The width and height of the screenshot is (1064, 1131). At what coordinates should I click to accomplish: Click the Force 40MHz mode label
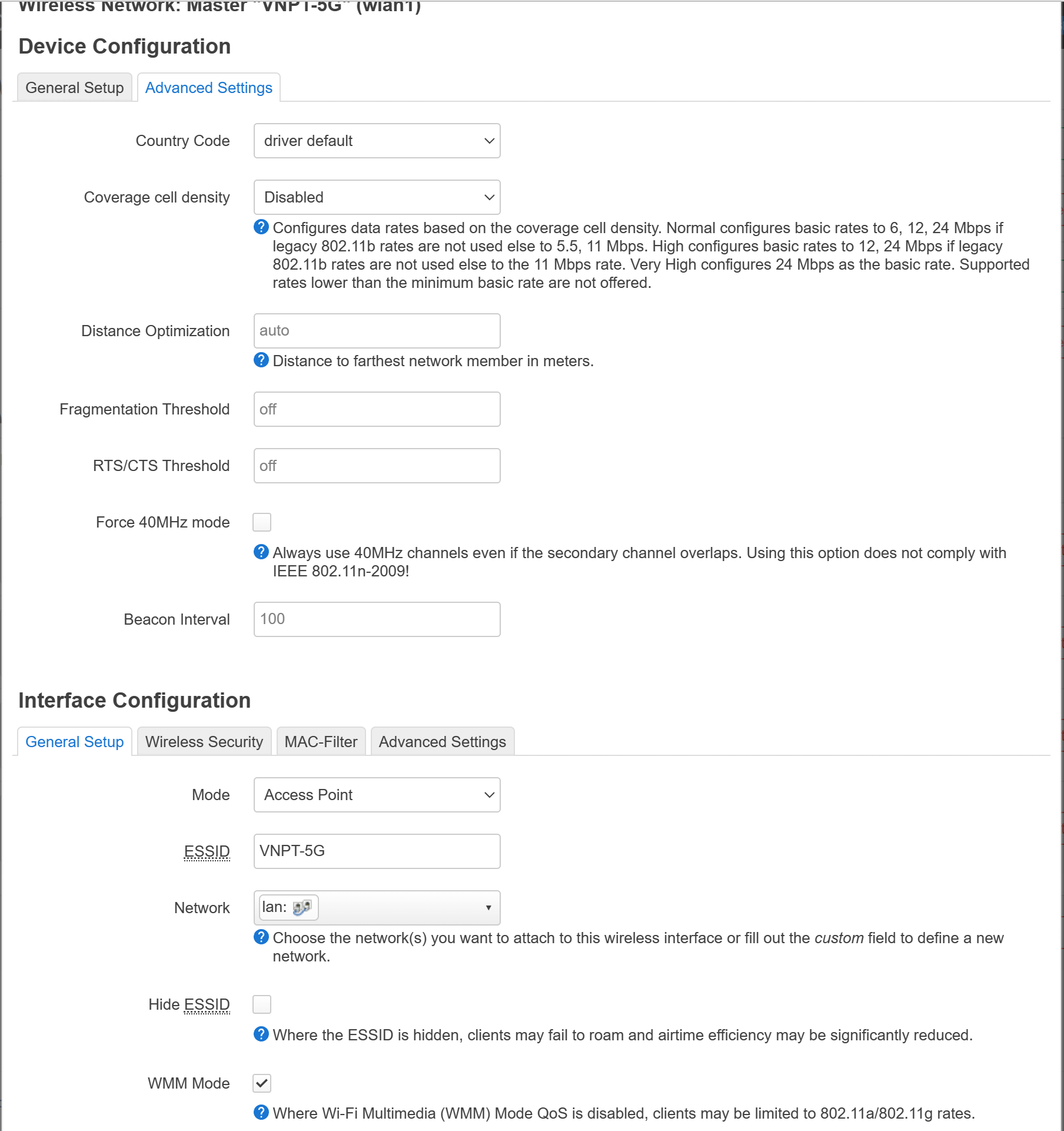[163, 522]
